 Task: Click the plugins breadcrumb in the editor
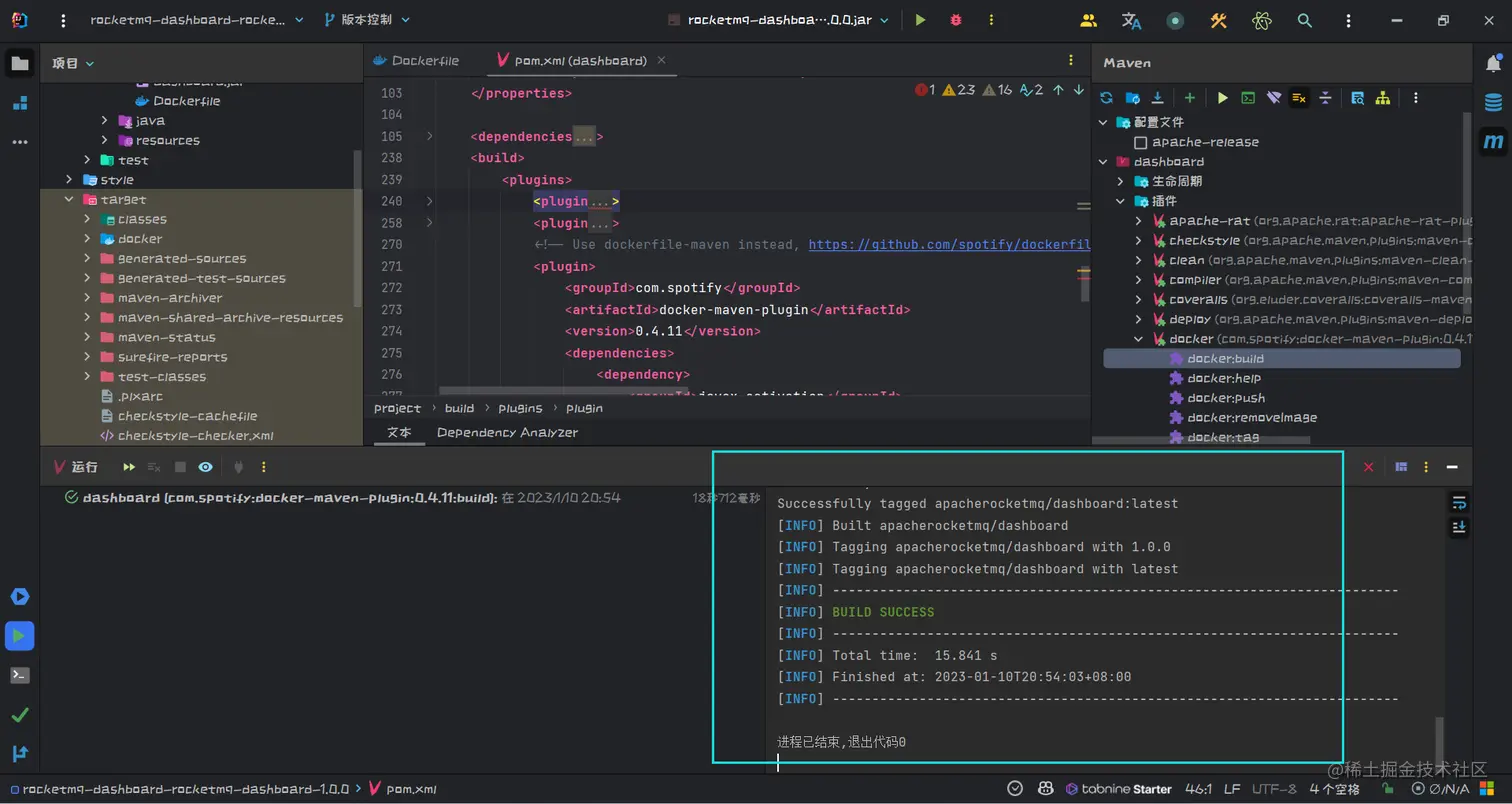(520, 408)
